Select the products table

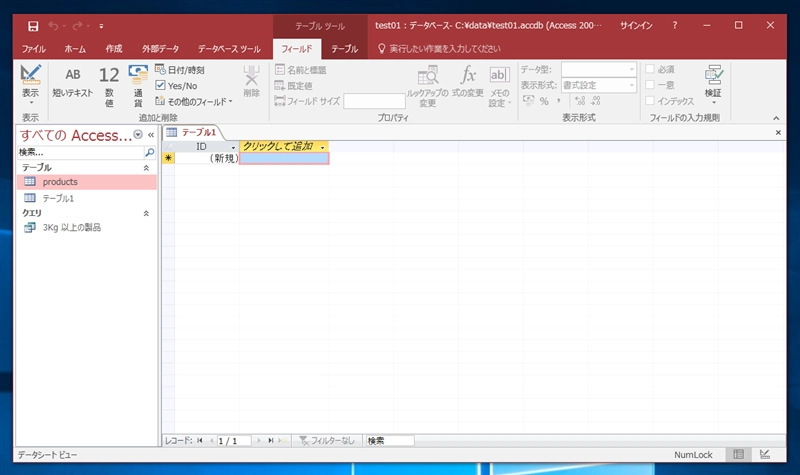click(x=87, y=182)
